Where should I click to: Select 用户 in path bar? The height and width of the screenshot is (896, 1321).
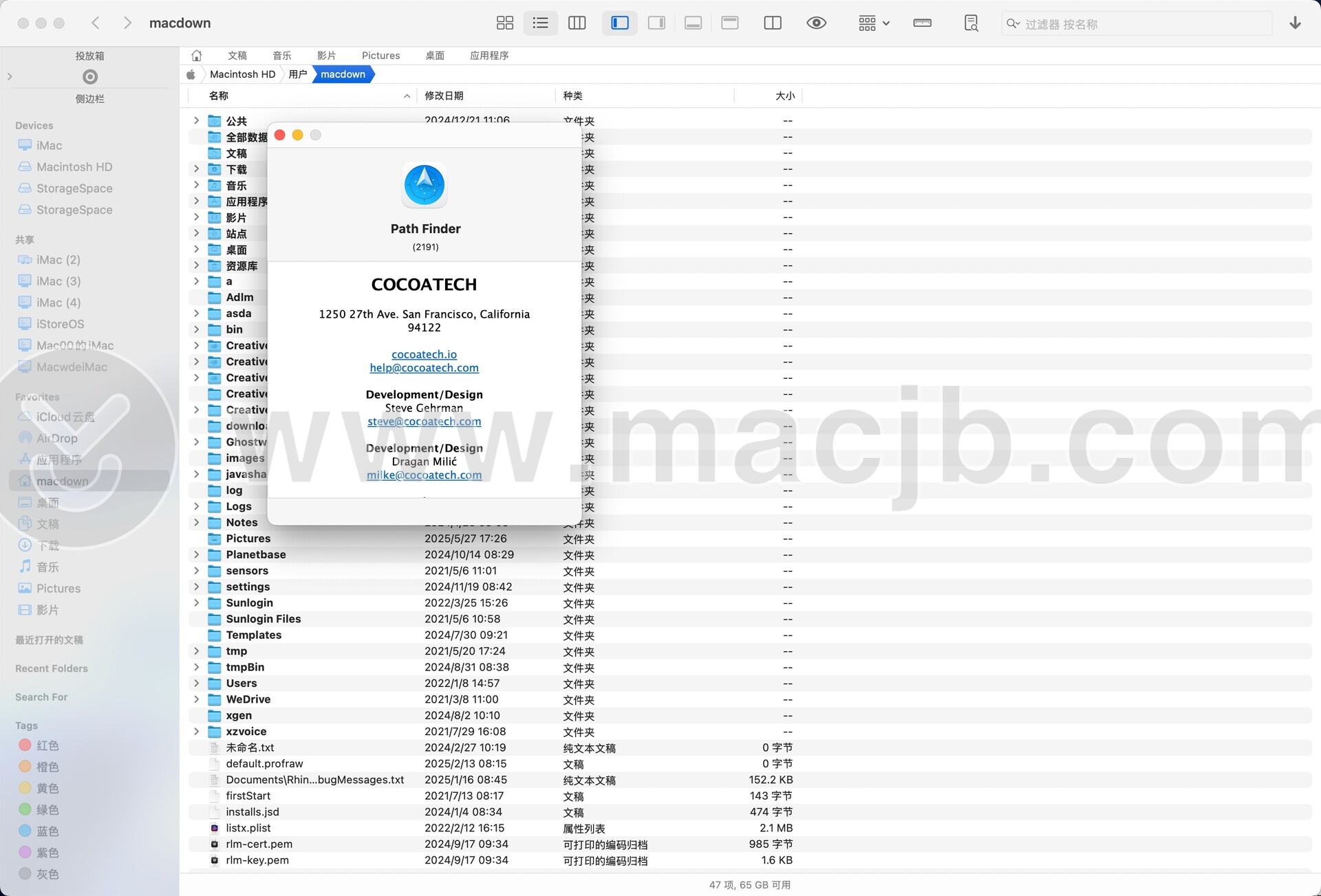298,74
